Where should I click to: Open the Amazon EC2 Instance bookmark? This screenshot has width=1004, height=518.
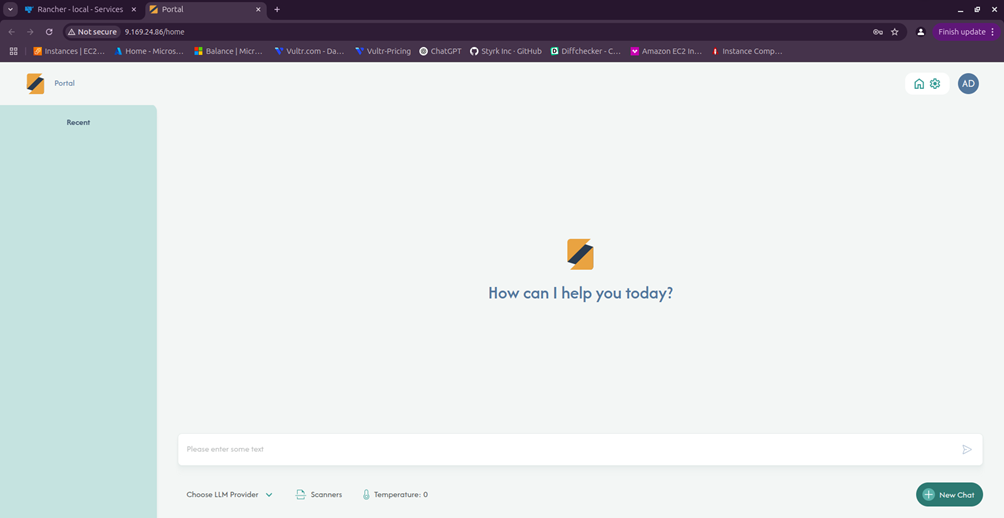(x=667, y=51)
